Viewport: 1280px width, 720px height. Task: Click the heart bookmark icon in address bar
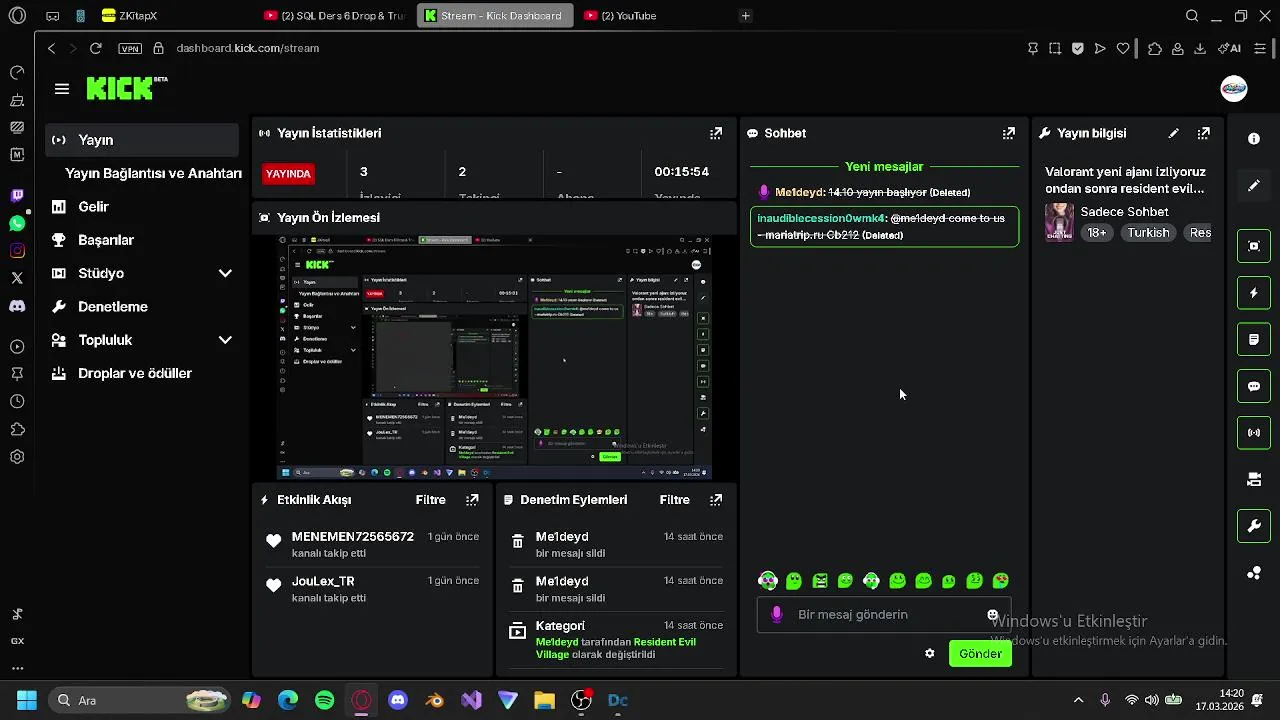point(1123,48)
